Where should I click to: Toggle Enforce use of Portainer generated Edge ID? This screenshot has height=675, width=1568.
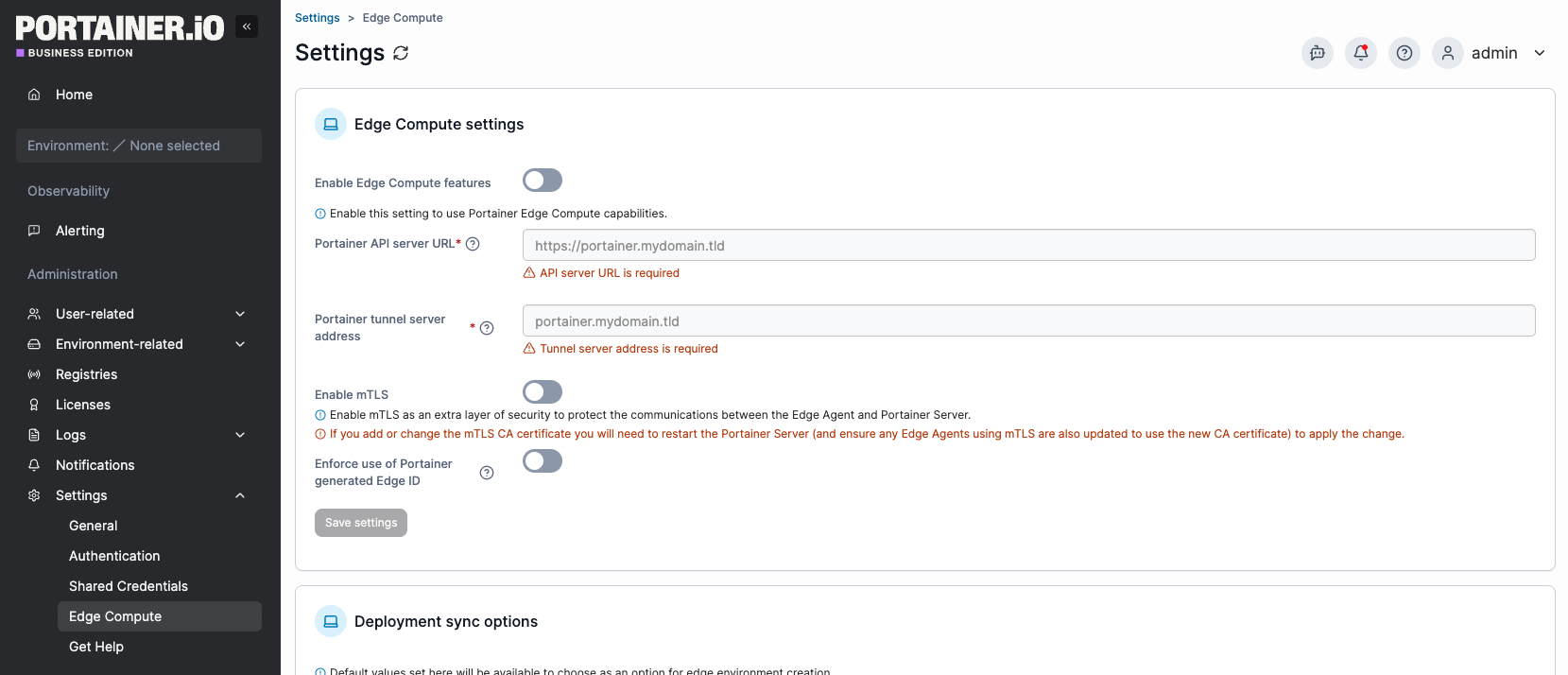(543, 461)
